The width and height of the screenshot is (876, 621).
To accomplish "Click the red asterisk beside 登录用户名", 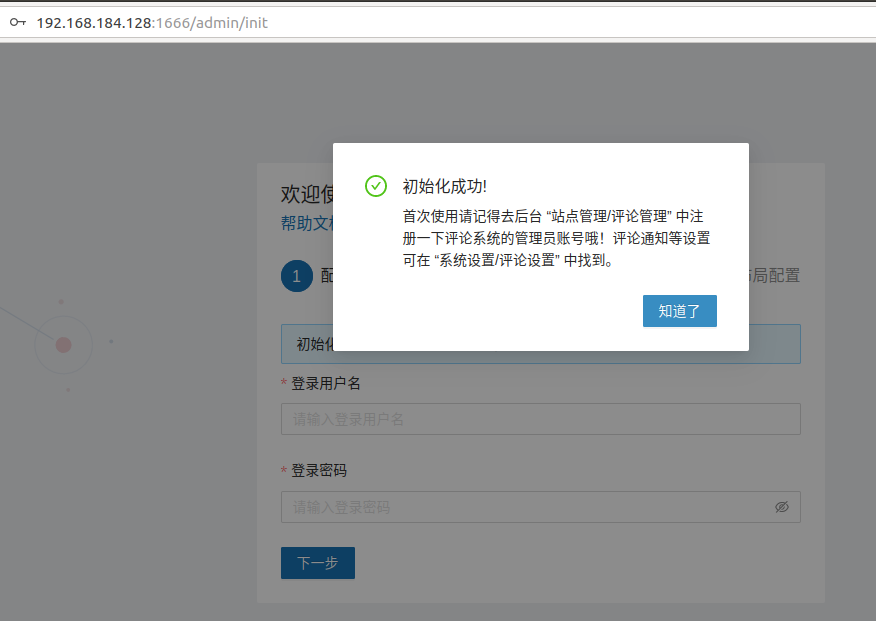I will tap(285, 383).
